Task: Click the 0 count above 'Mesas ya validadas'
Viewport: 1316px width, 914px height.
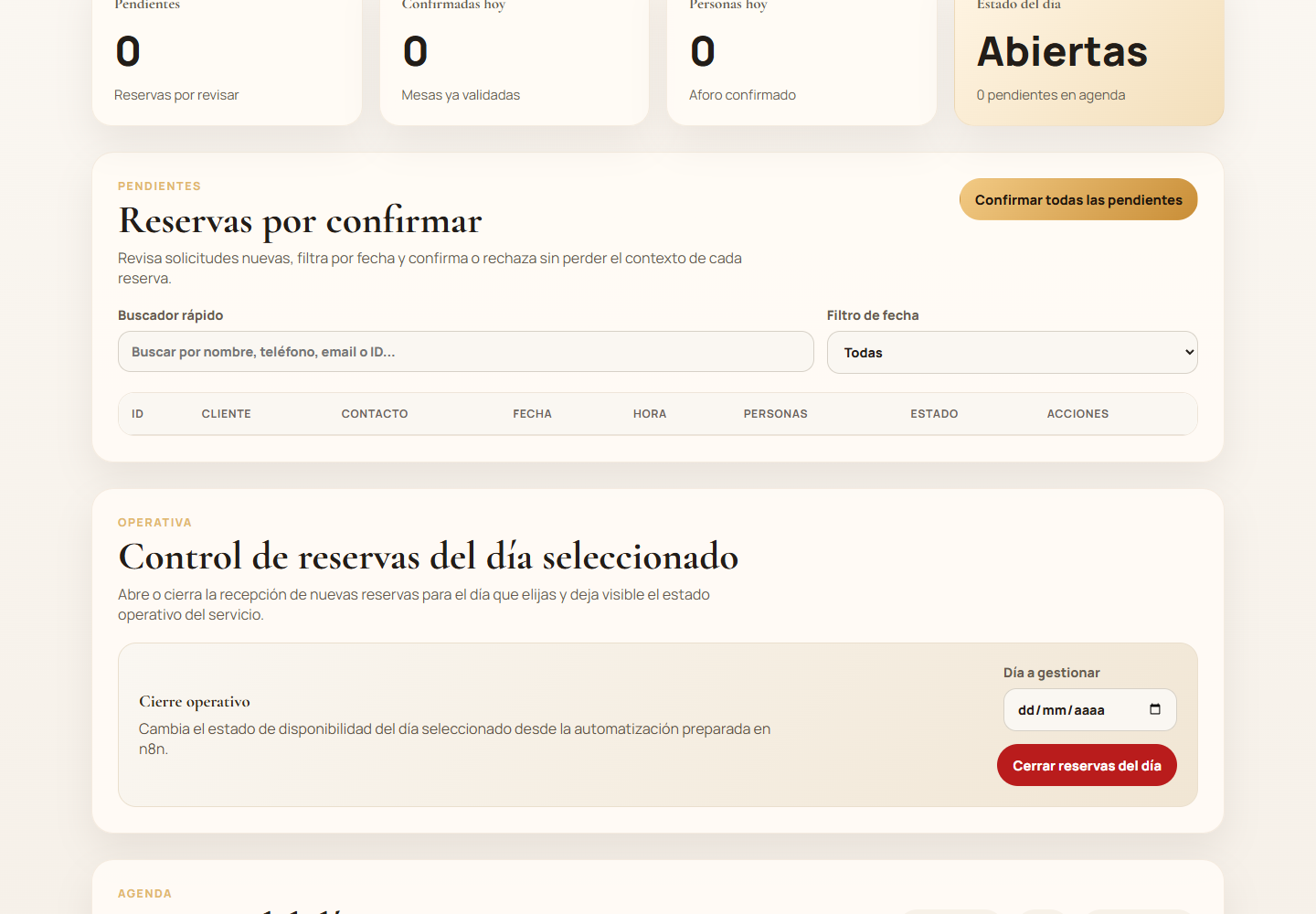Action: [415, 51]
